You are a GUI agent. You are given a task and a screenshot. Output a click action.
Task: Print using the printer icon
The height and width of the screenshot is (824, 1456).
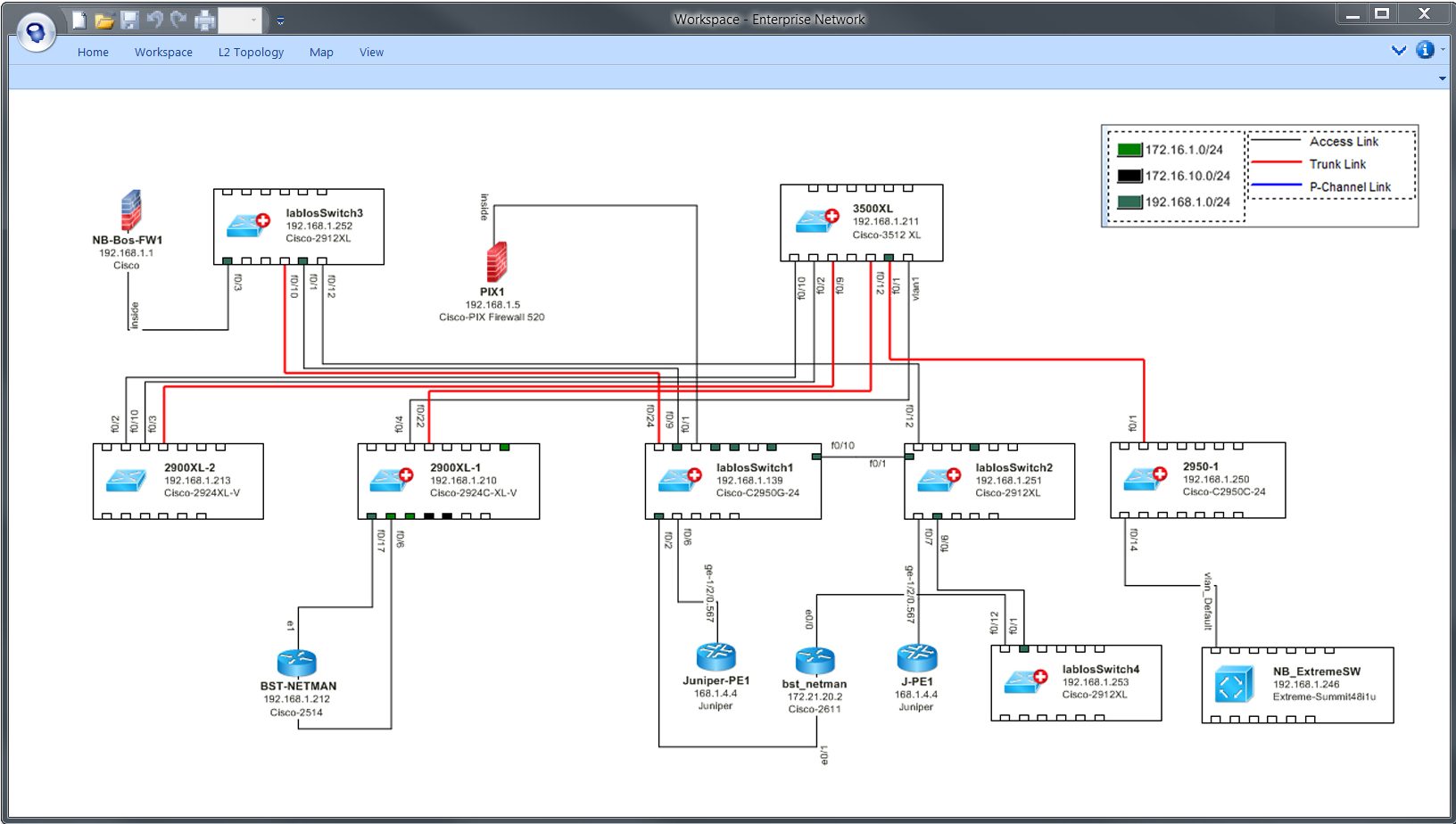coord(205,20)
